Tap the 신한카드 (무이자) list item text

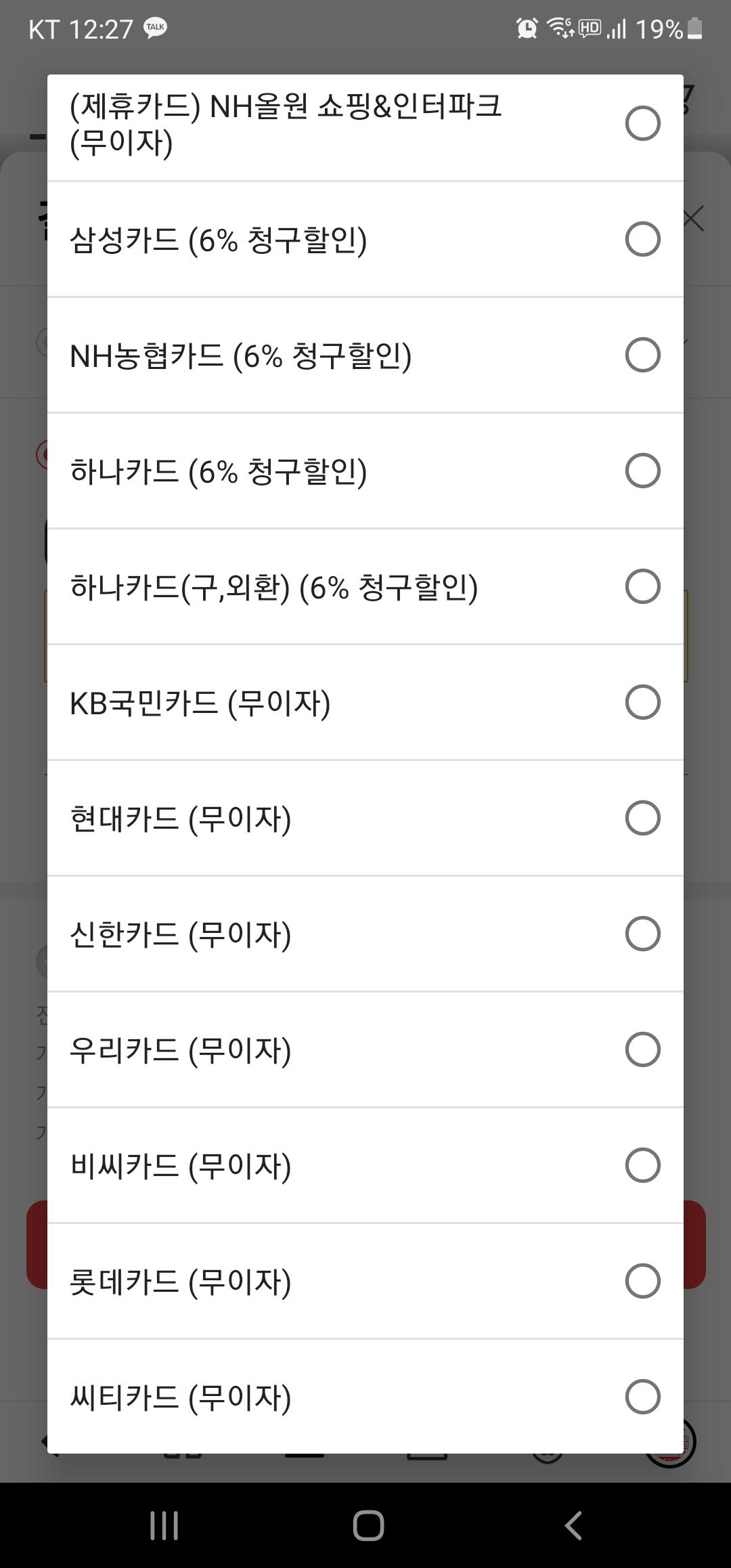[x=181, y=934]
